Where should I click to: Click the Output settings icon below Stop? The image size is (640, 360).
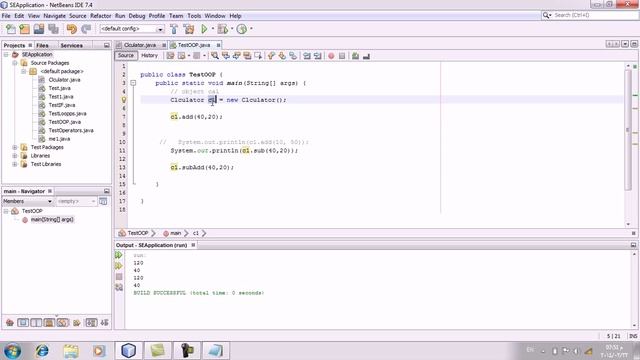tap(119, 287)
